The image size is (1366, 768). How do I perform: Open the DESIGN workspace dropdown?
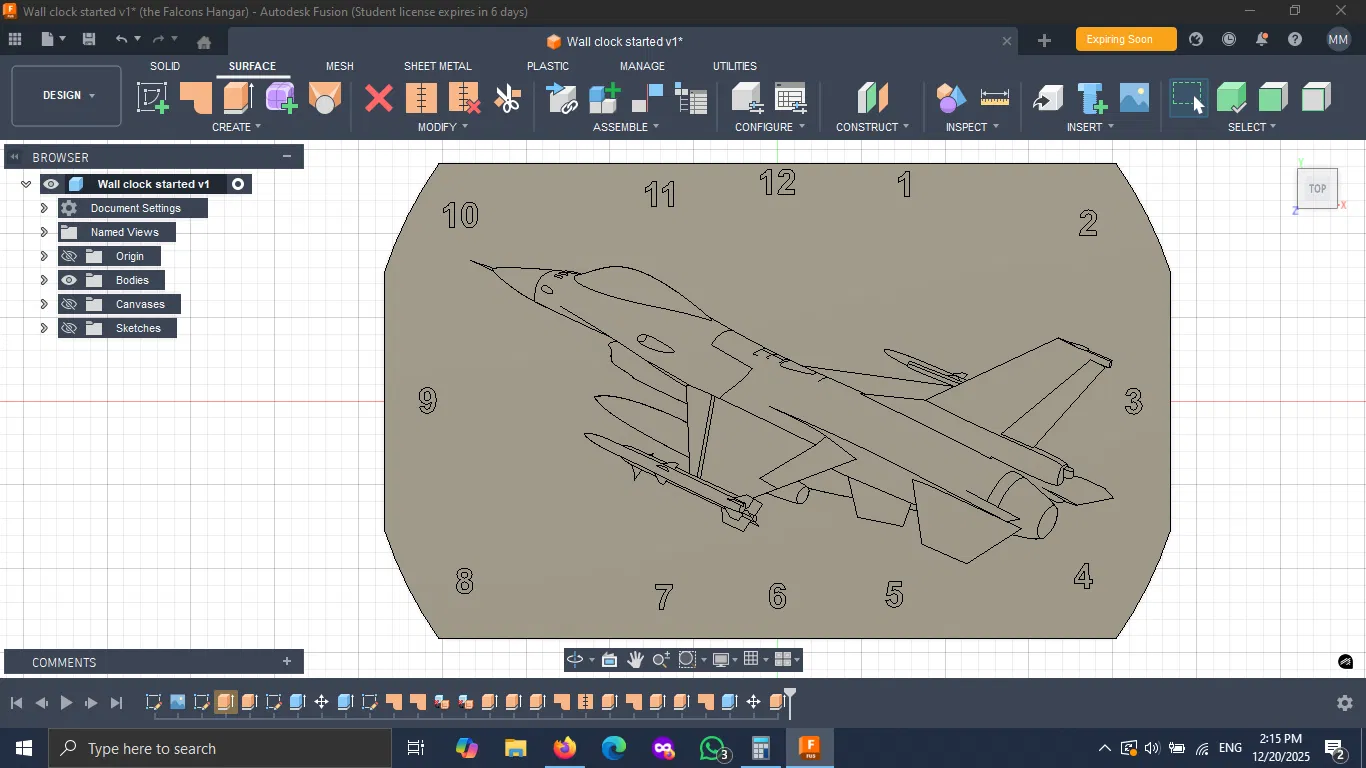pyautogui.click(x=67, y=96)
